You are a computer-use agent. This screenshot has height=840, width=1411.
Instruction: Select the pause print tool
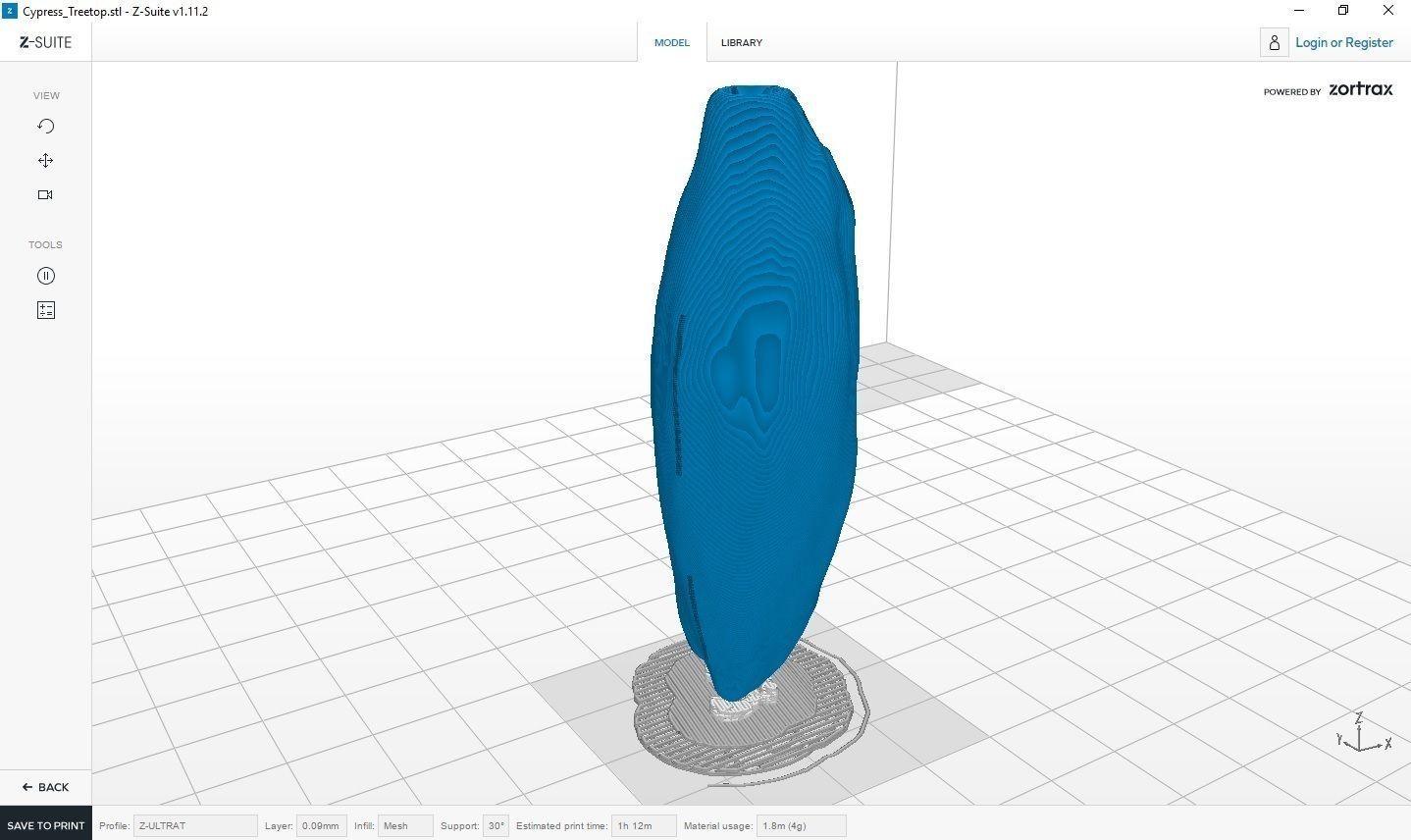tap(45, 276)
